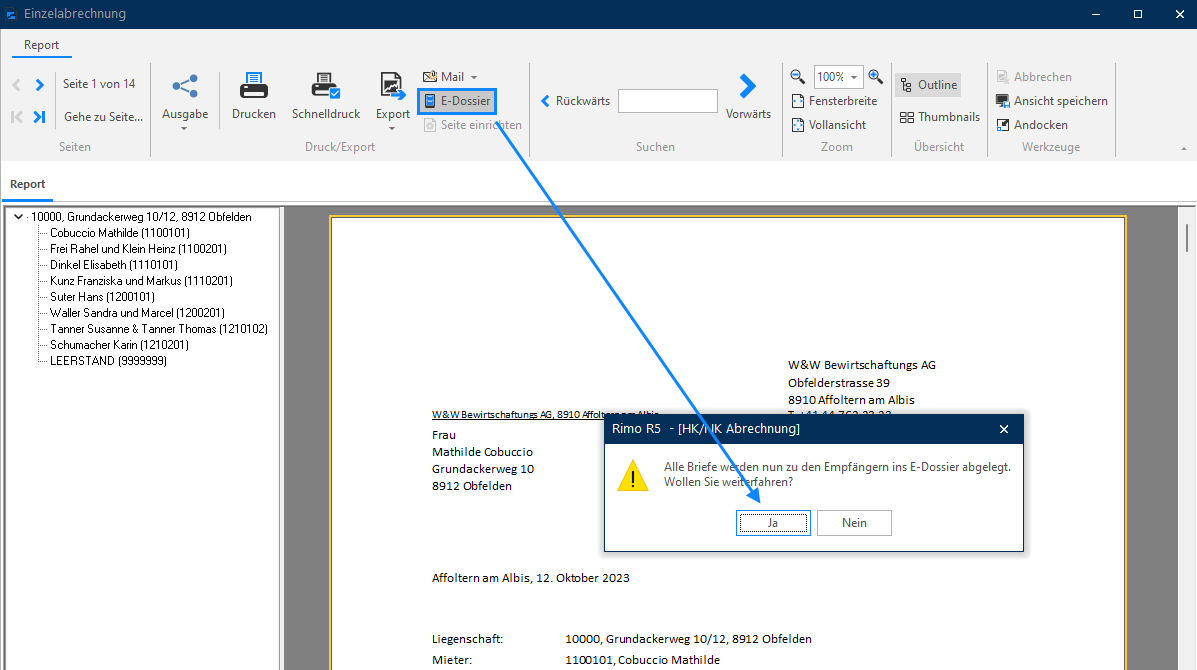Click the Seite 1 von 14 label

click(x=98, y=84)
